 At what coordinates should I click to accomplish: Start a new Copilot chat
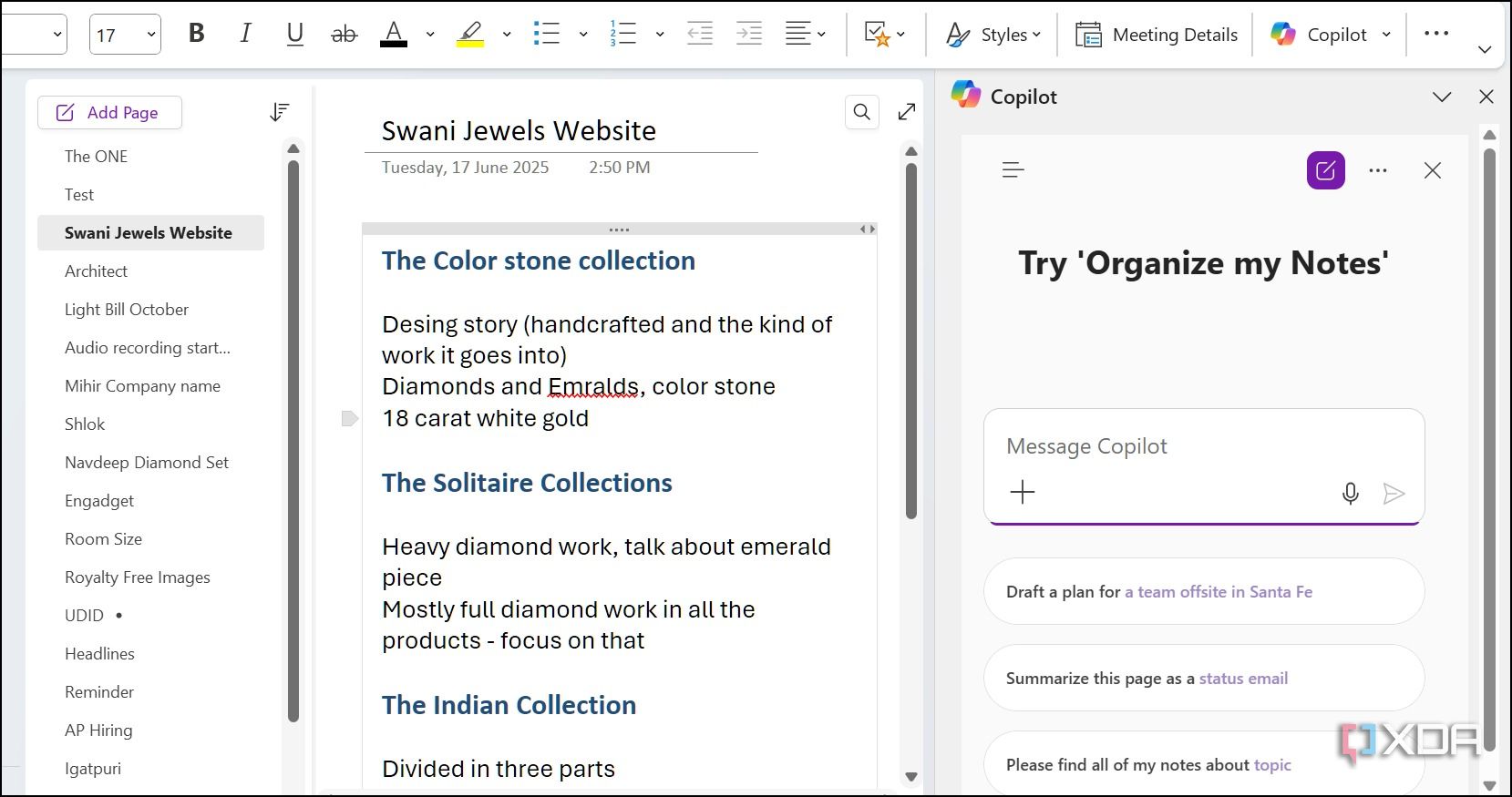[1325, 170]
